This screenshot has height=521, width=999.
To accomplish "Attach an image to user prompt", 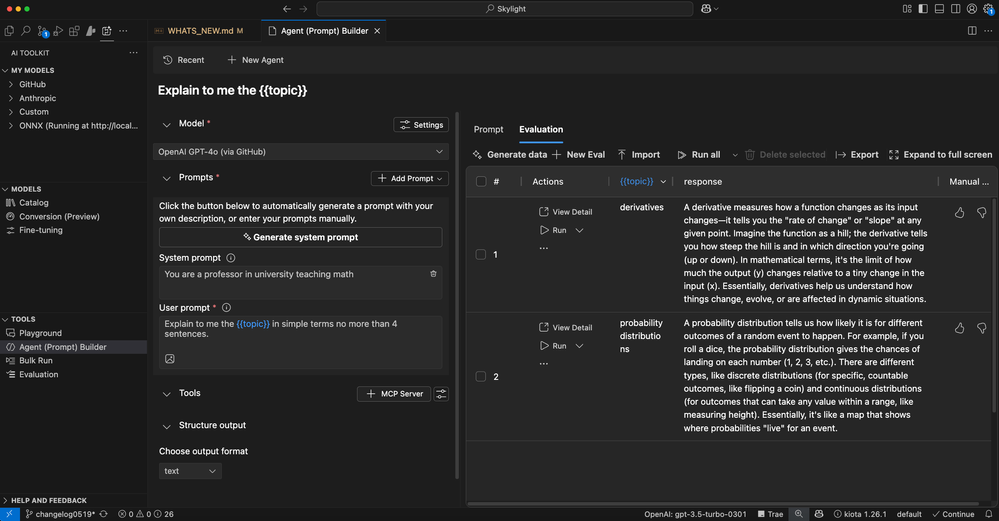I will pos(170,359).
